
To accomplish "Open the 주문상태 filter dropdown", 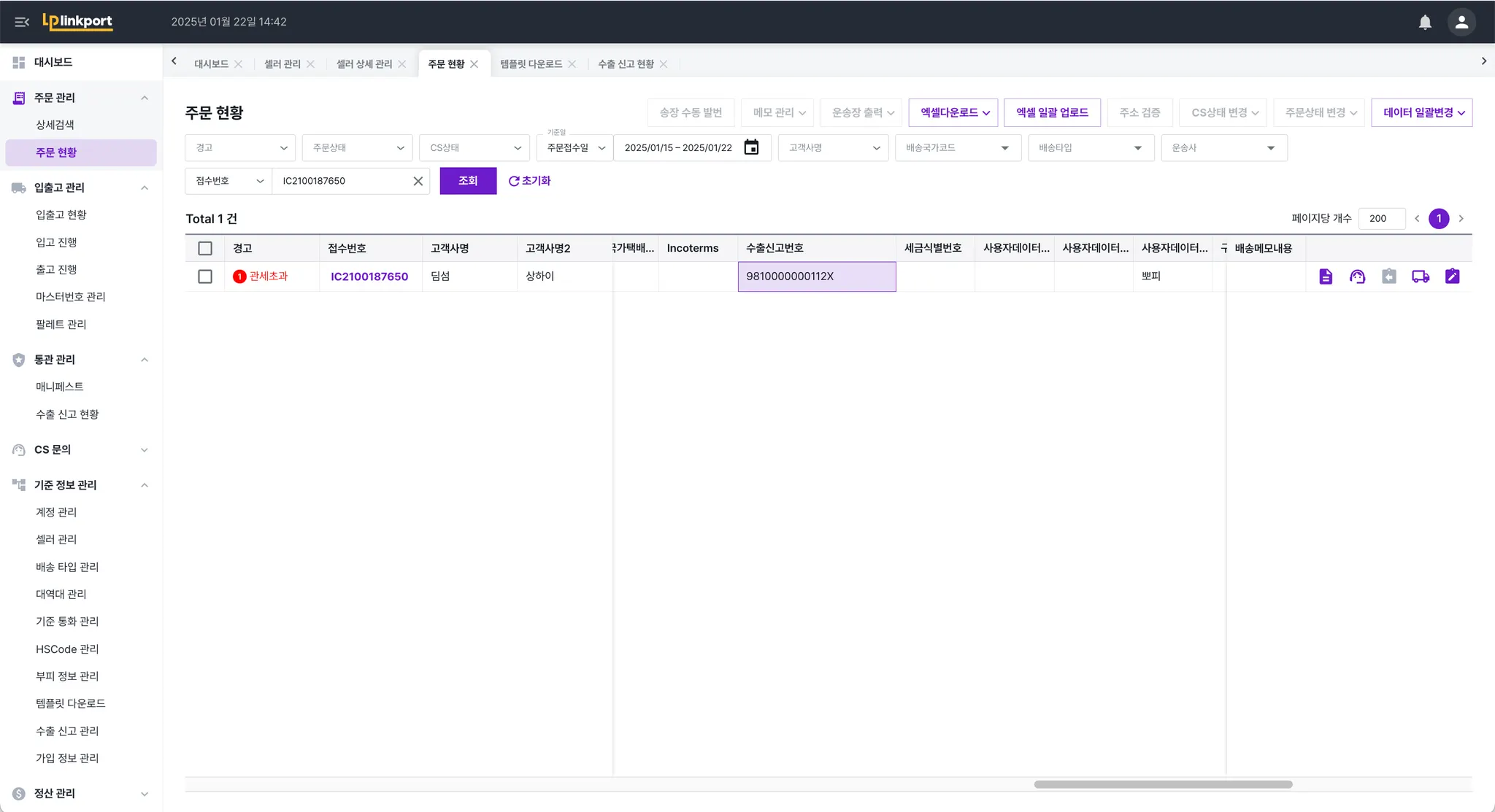I will 357,147.
